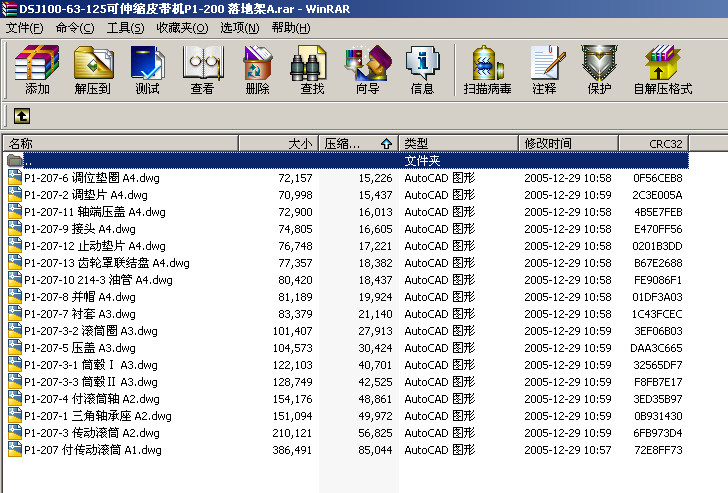Viewport: 728px width, 493px height.
Task: Click file icon of P1-207-10 214-3 油管 A4.dwg
Action: (x=15, y=279)
